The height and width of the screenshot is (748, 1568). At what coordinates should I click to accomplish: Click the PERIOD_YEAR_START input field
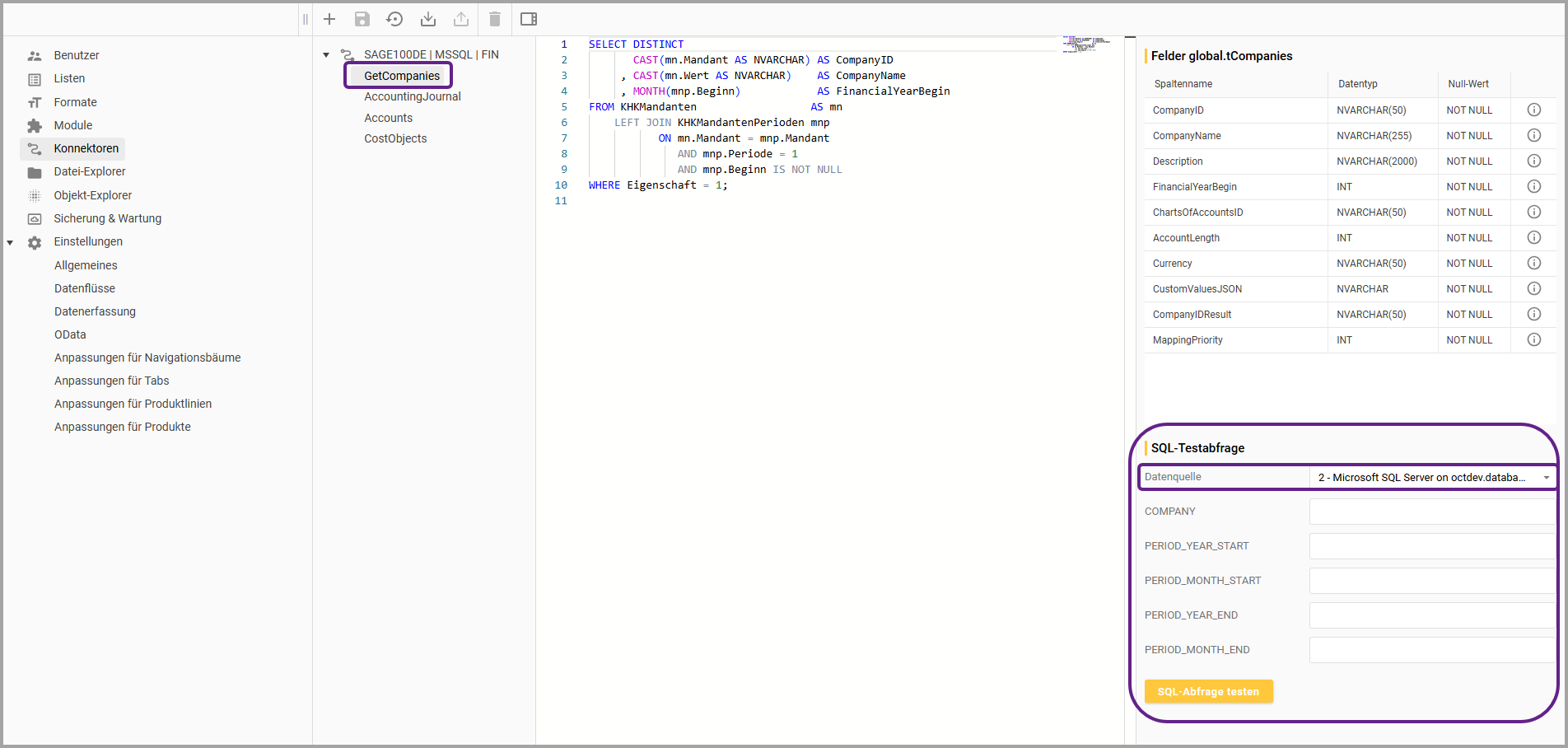[1431, 546]
